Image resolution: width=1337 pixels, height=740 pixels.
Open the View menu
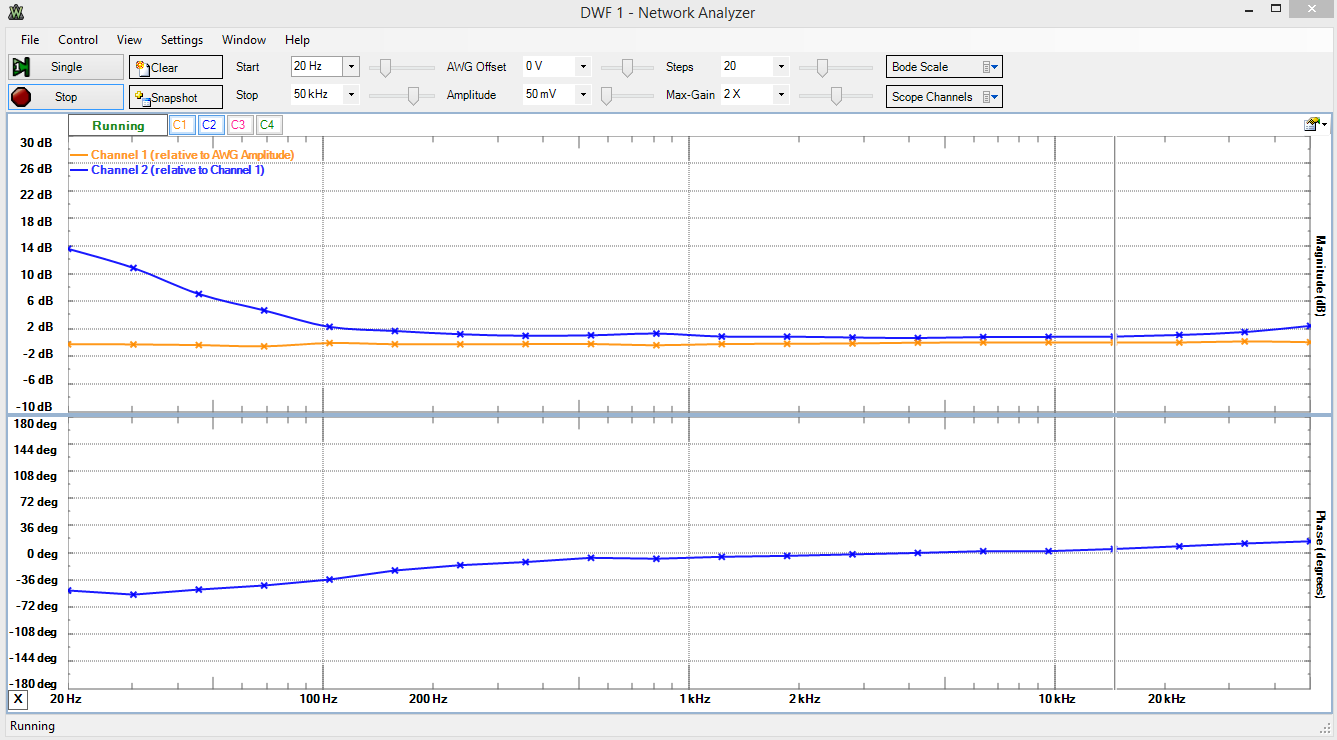click(129, 40)
